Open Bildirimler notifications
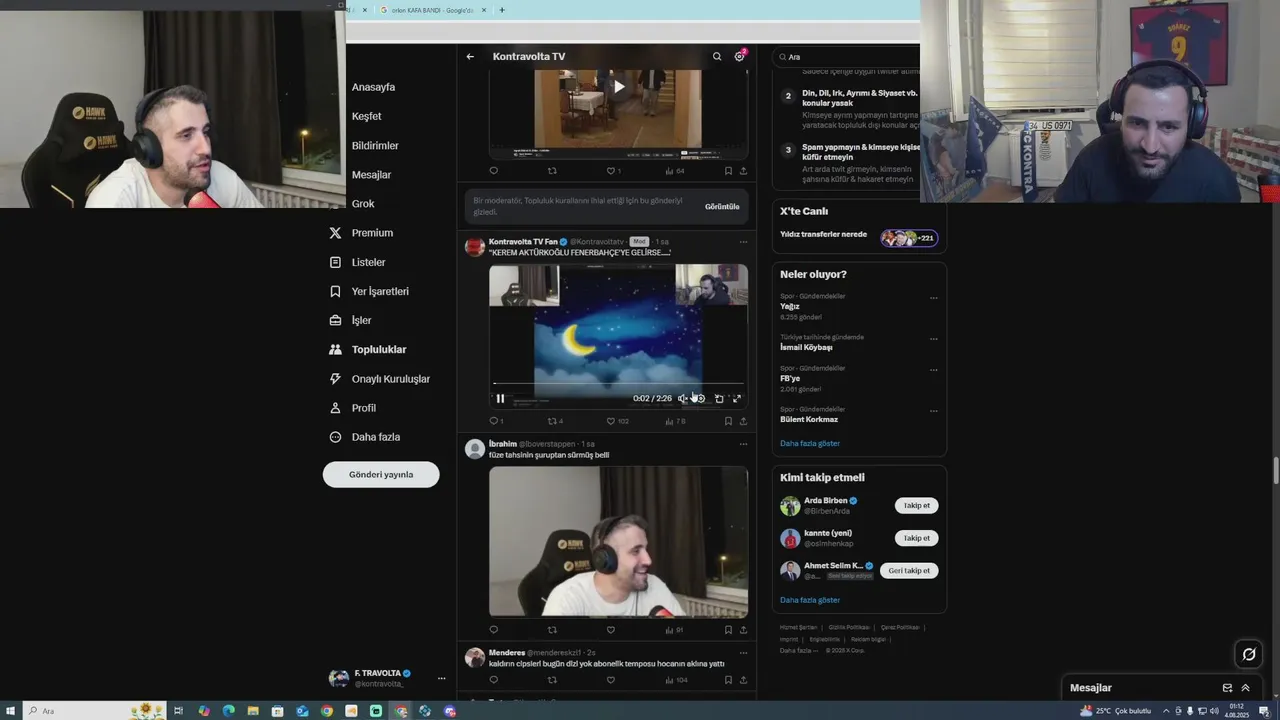This screenshot has width=1280, height=720. 375,145
